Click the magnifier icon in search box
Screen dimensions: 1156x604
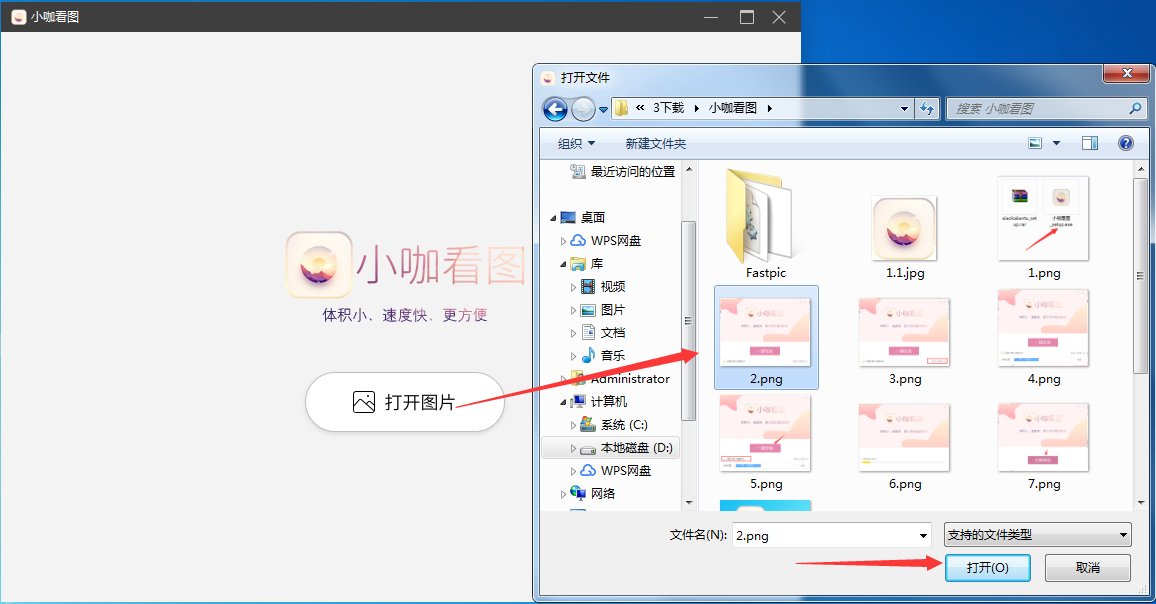coord(1135,108)
